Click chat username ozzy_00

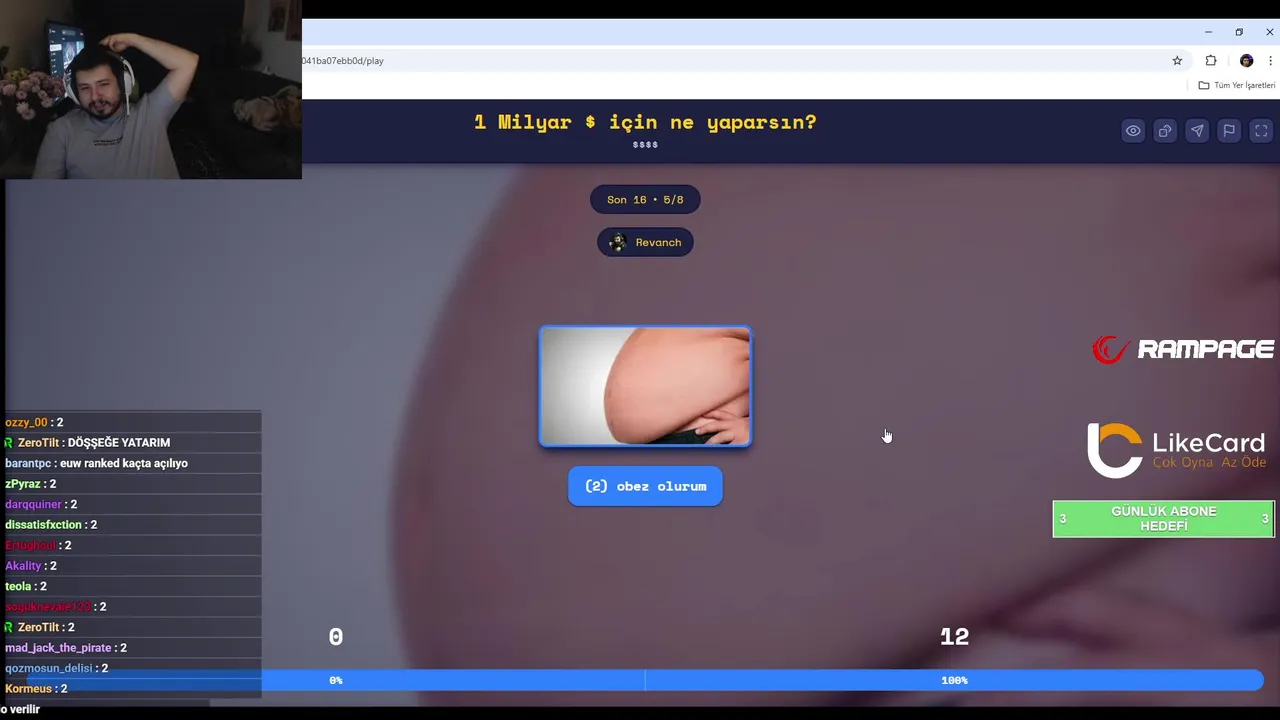(x=26, y=422)
